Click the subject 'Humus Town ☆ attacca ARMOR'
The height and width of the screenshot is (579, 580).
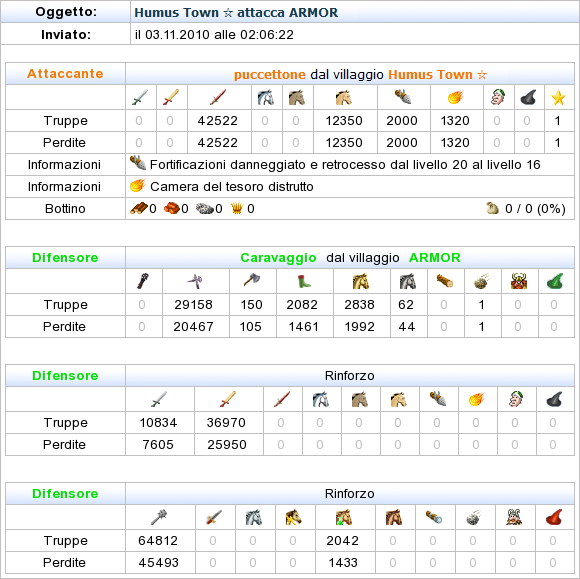coord(236,13)
